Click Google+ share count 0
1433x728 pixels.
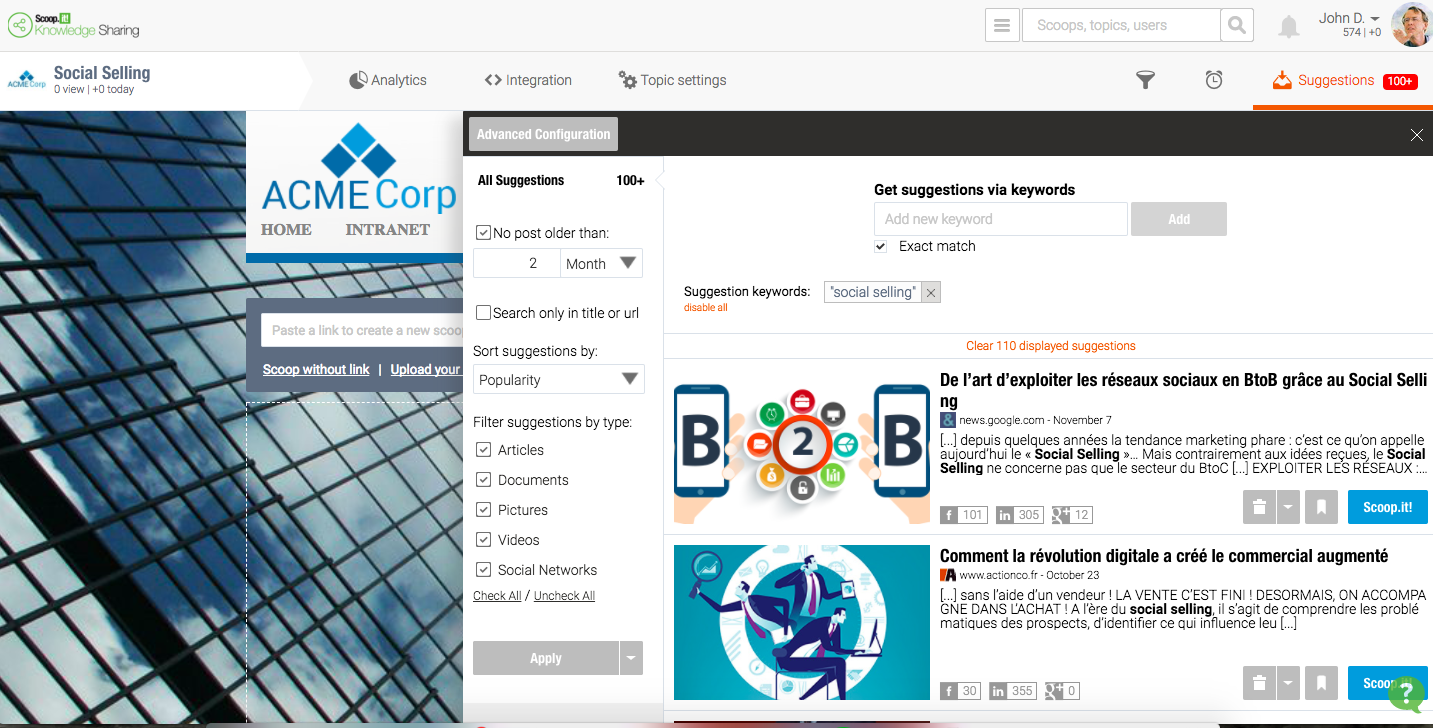coord(1062,691)
